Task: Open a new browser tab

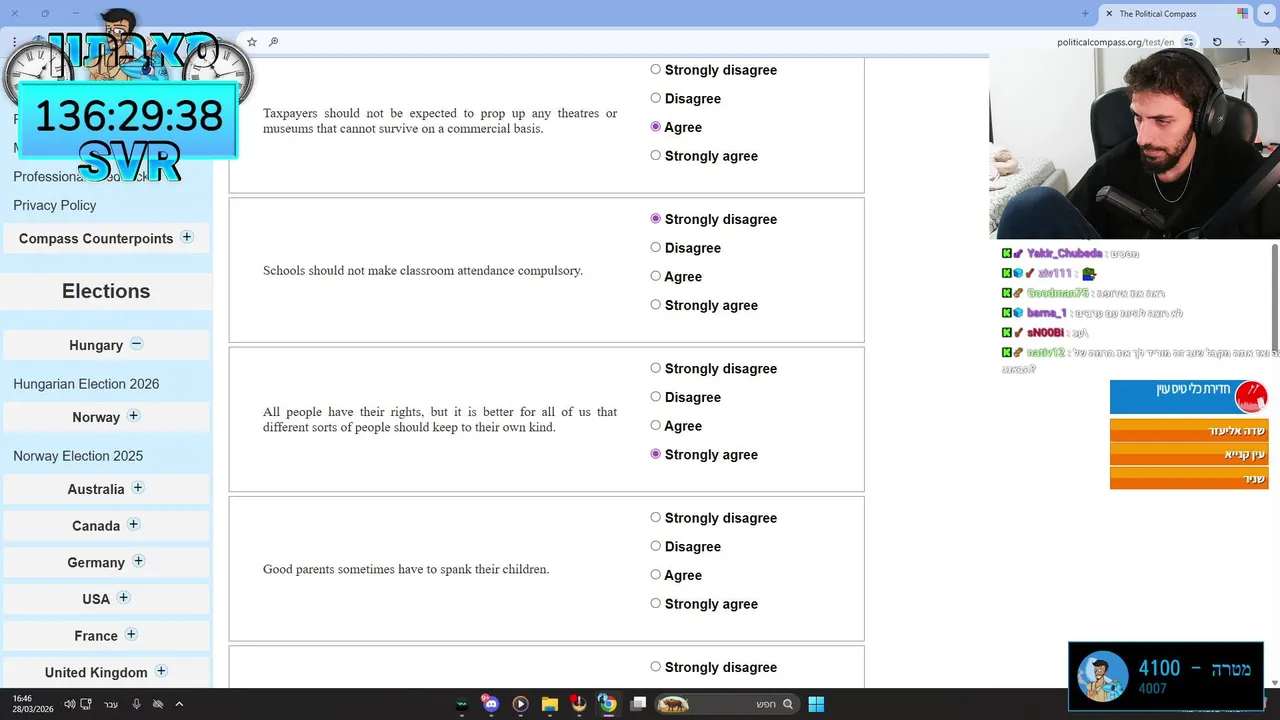Action: tap(1085, 14)
